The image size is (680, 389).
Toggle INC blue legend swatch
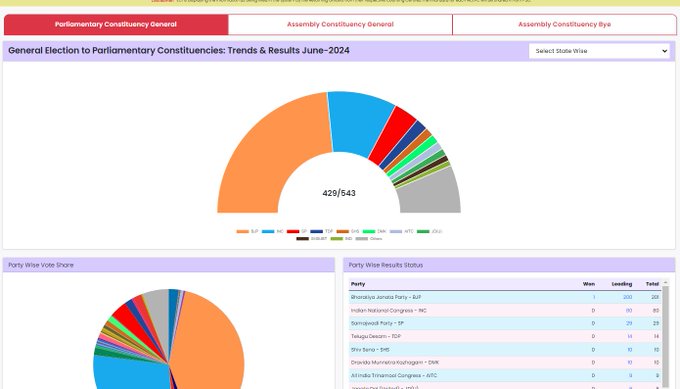tap(268, 232)
